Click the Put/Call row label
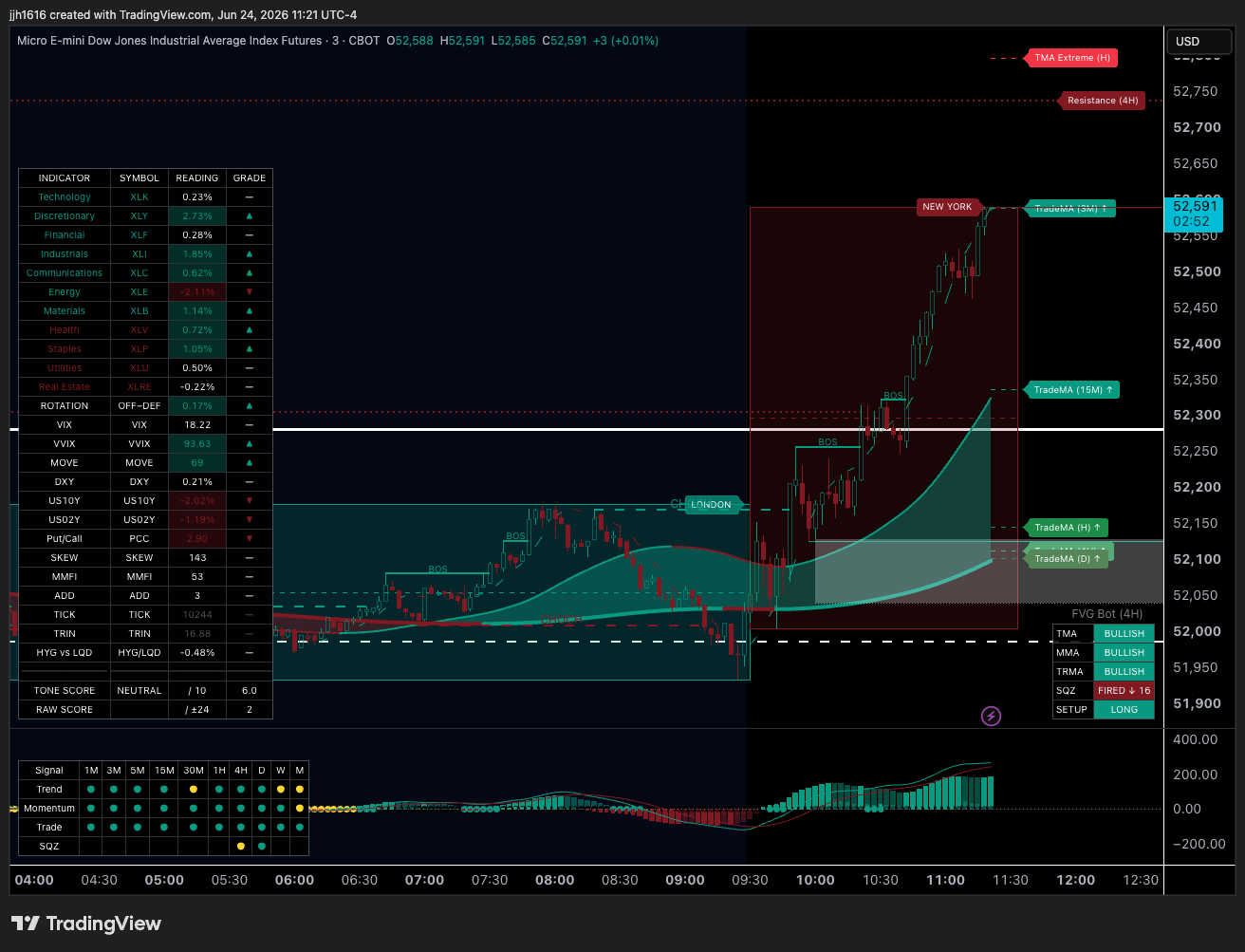 65,539
